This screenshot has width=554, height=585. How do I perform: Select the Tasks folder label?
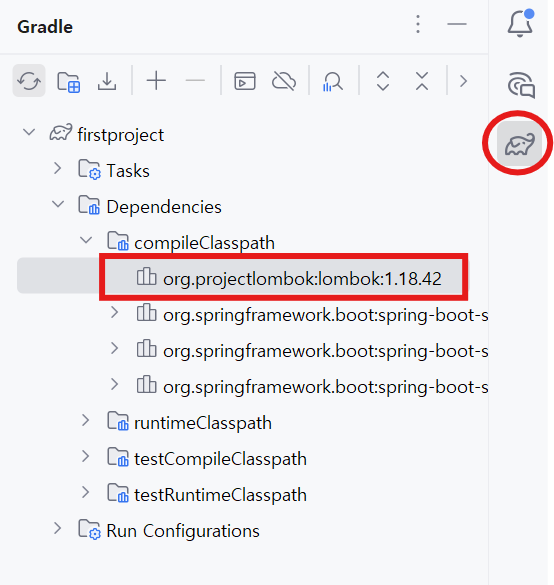point(128,171)
